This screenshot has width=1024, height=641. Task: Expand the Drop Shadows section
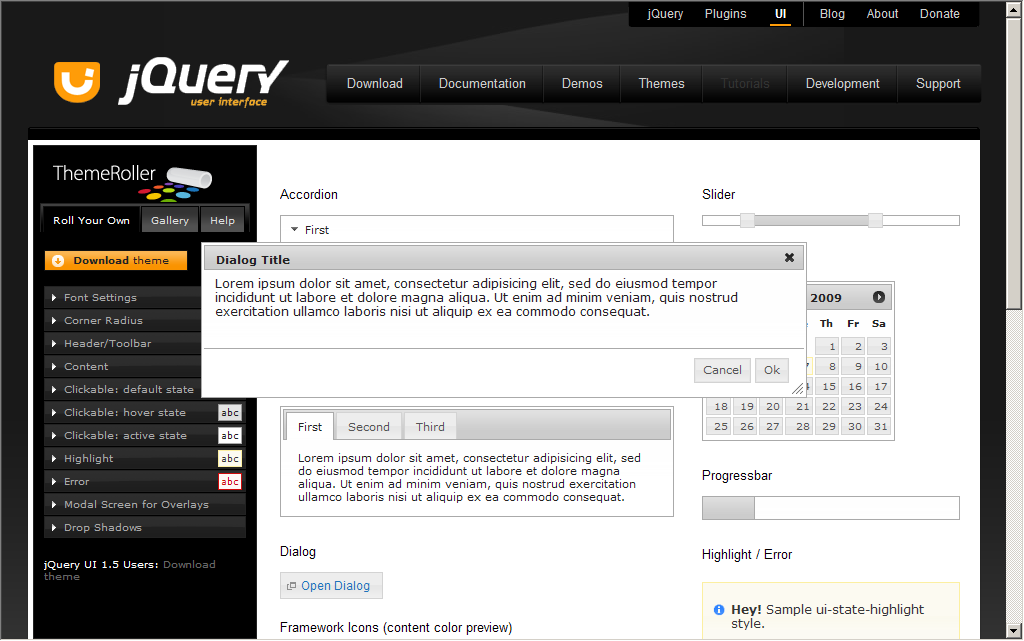(103, 528)
